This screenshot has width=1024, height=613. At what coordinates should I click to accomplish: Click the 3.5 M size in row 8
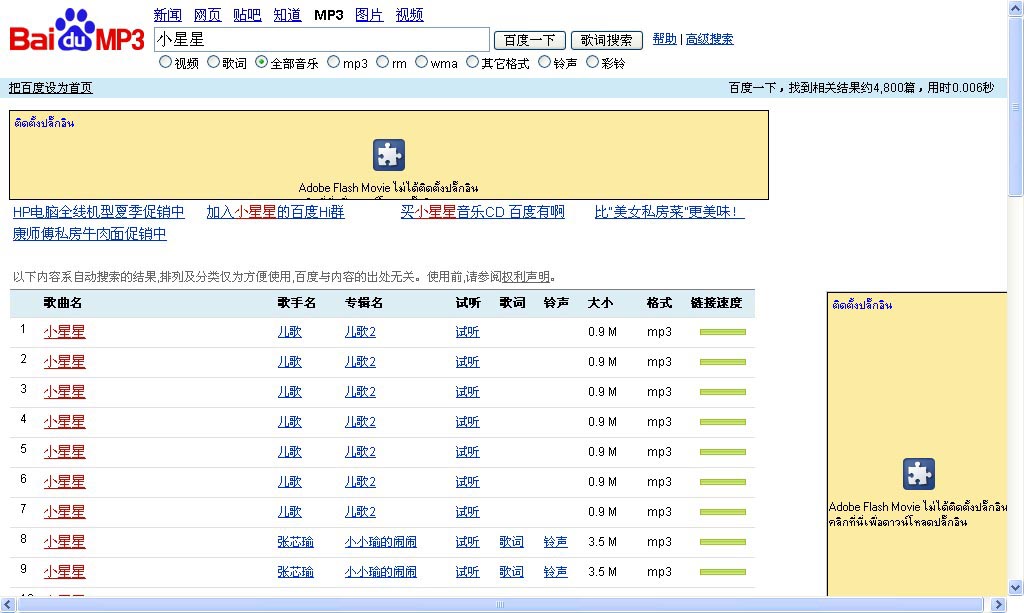[x=602, y=542]
